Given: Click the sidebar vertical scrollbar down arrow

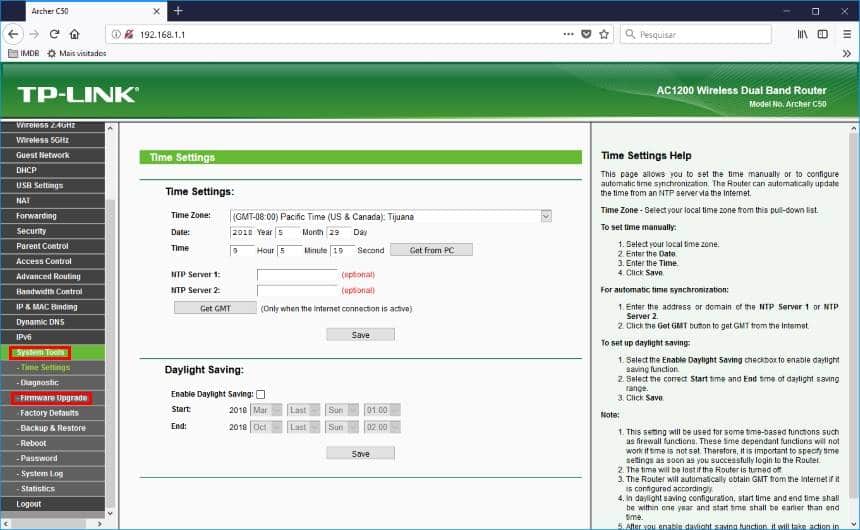Looking at the screenshot, I should coord(110,514).
